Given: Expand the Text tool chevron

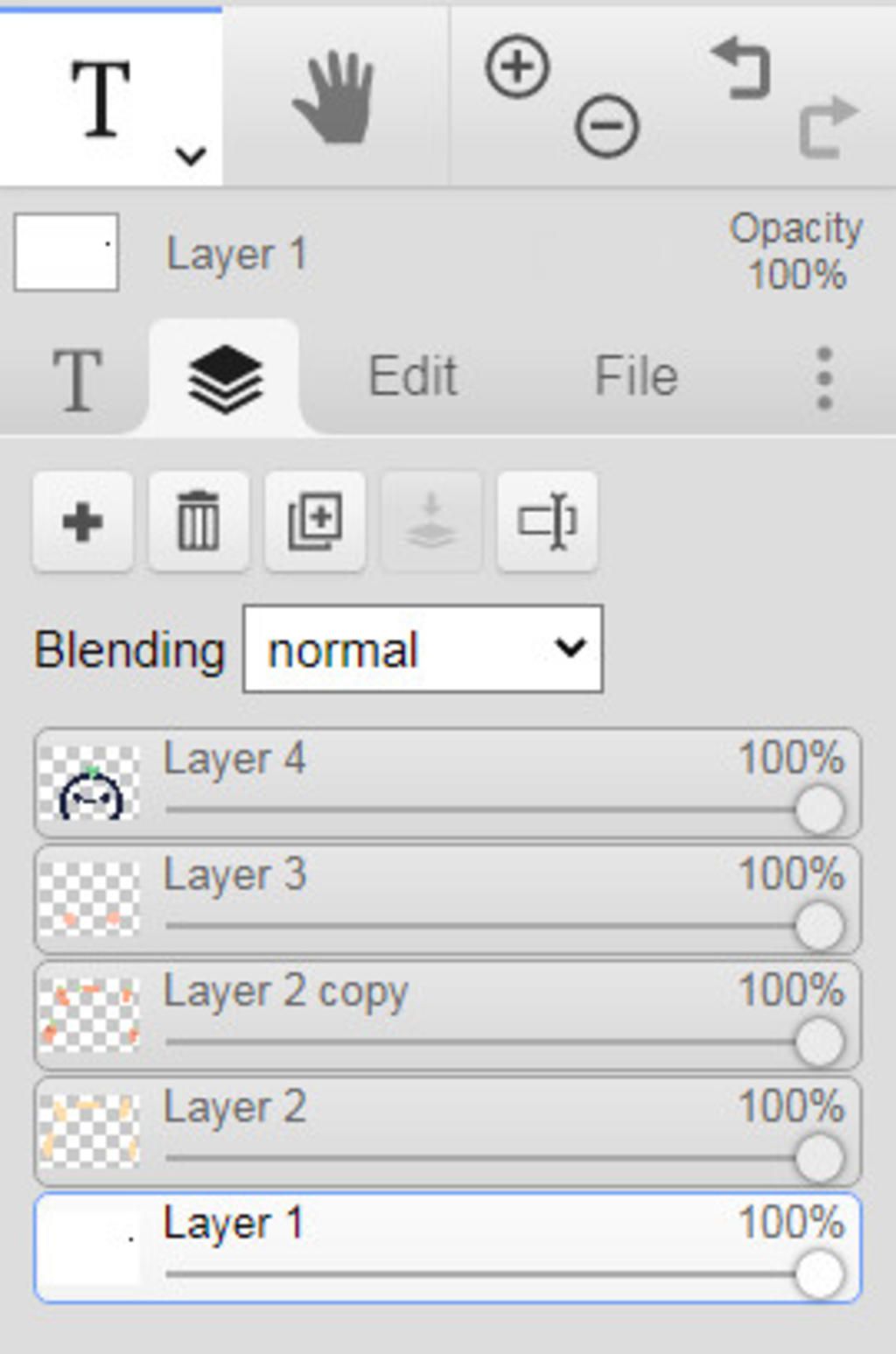Looking at the screenshot, I should (x=190, y=156).
